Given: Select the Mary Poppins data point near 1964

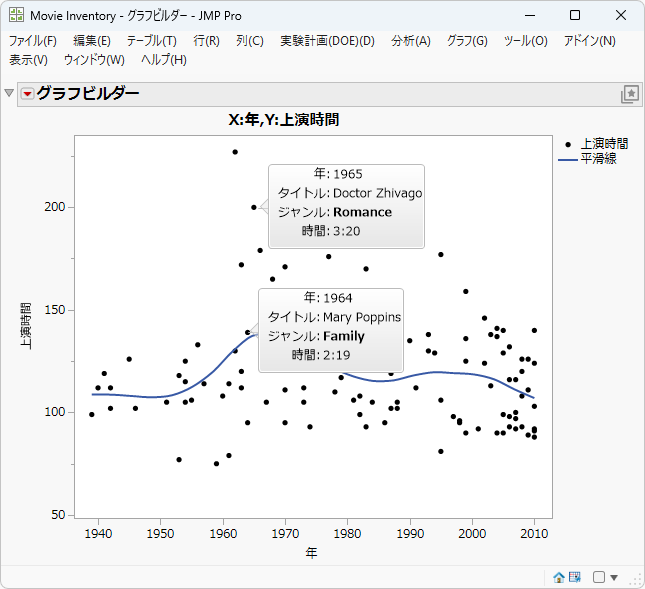Looking at the screenshot, I should (248, 332).
